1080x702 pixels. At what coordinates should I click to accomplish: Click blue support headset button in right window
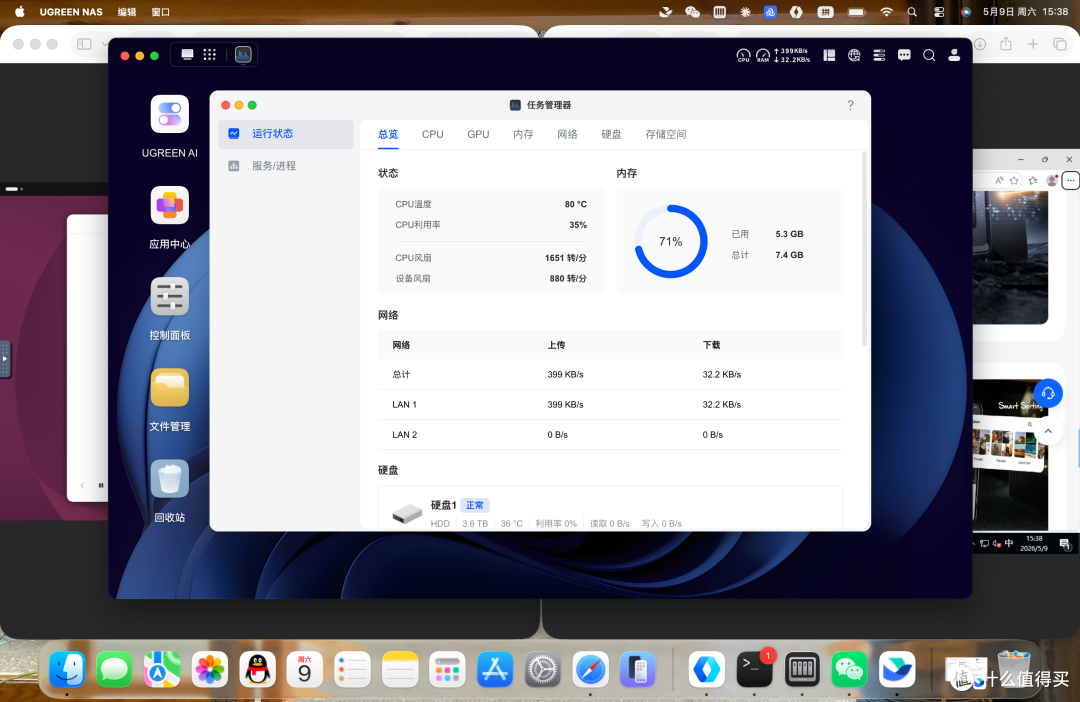tap(1048, 393)
